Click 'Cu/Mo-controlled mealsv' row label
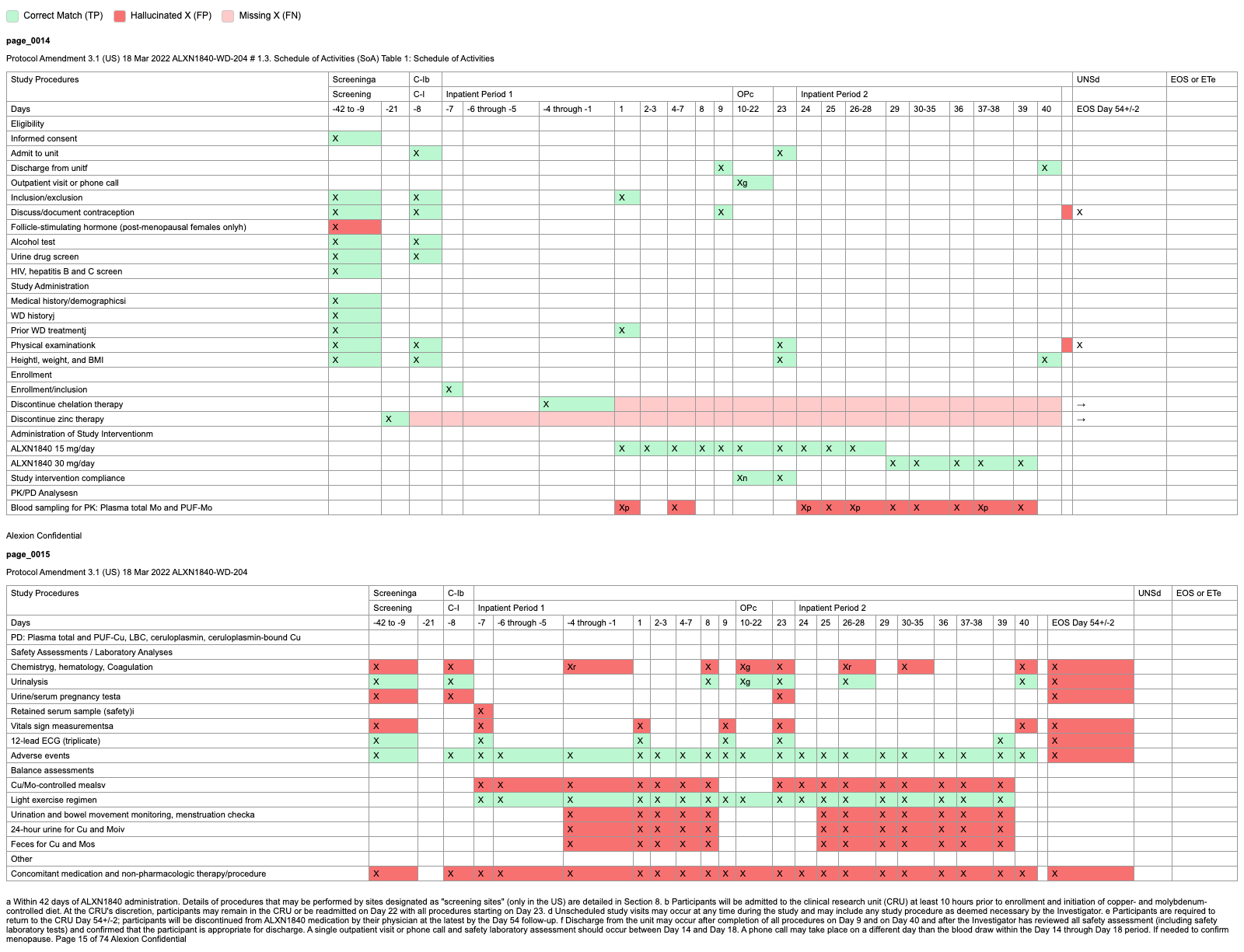The width and height of the screenshot is (1244, 952). point(58,785)
